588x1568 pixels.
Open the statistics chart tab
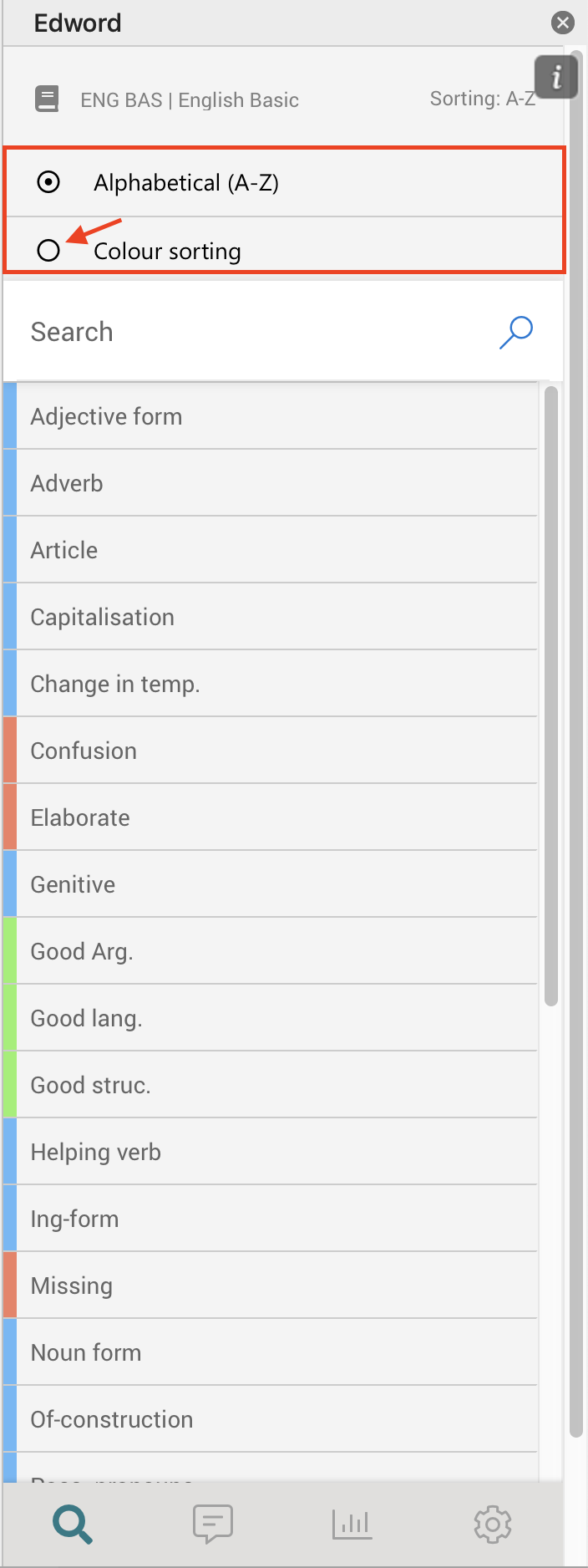pyautogui.click(x=352, y=1524)
